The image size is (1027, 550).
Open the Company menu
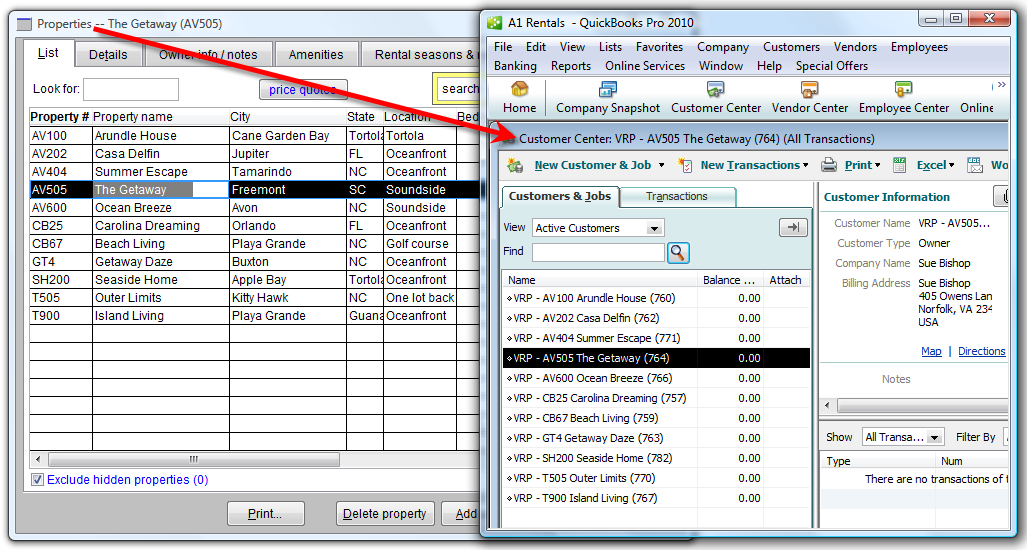point(722,47)
